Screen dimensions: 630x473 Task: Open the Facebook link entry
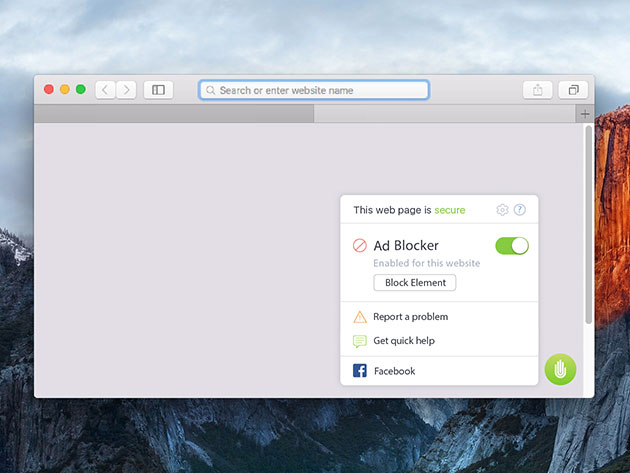(394, 371)
